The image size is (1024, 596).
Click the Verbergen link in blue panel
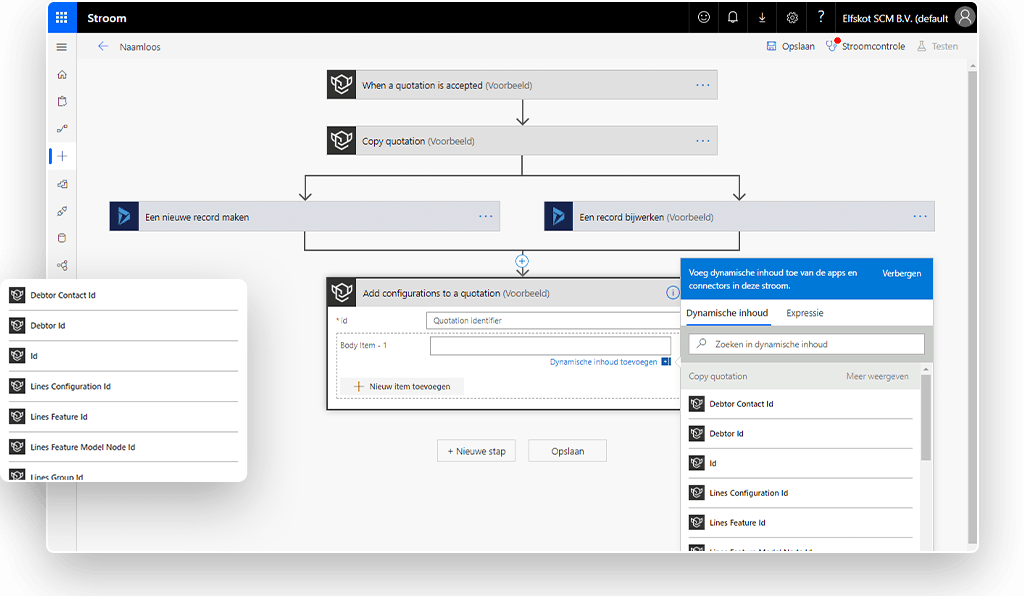point(901,273)
